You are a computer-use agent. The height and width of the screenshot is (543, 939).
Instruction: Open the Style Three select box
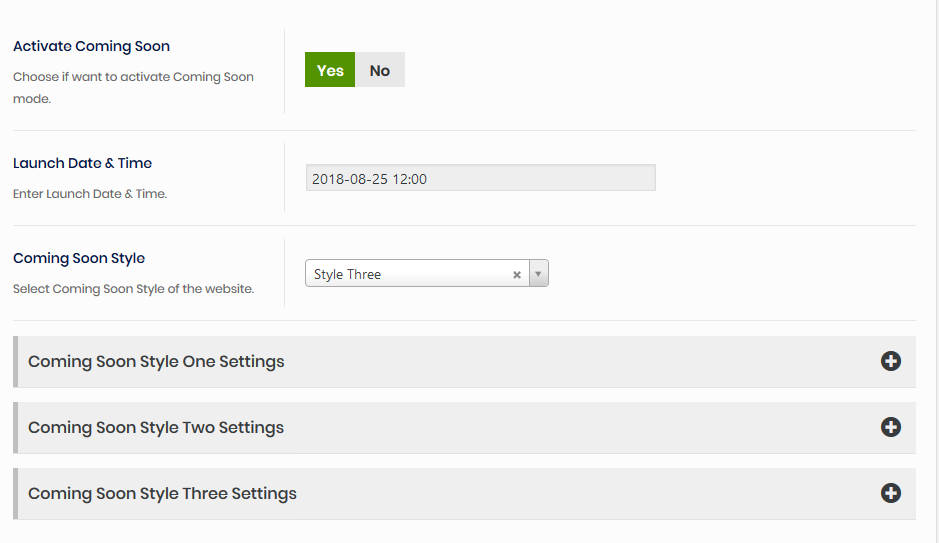point(410,274)
